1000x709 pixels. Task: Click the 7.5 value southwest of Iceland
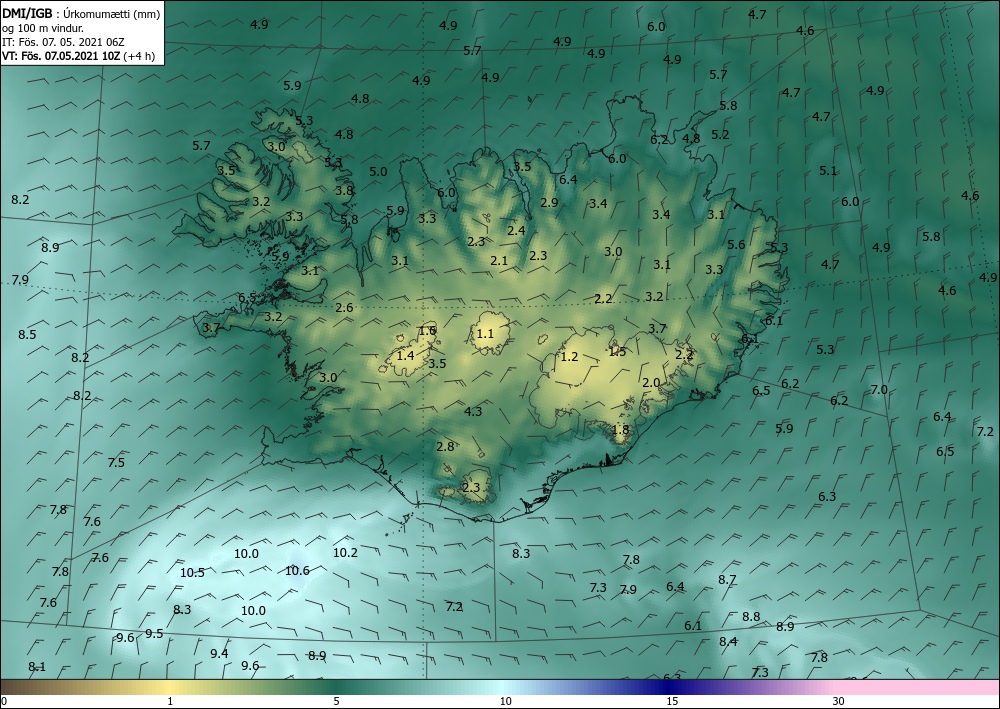[116, 463]
